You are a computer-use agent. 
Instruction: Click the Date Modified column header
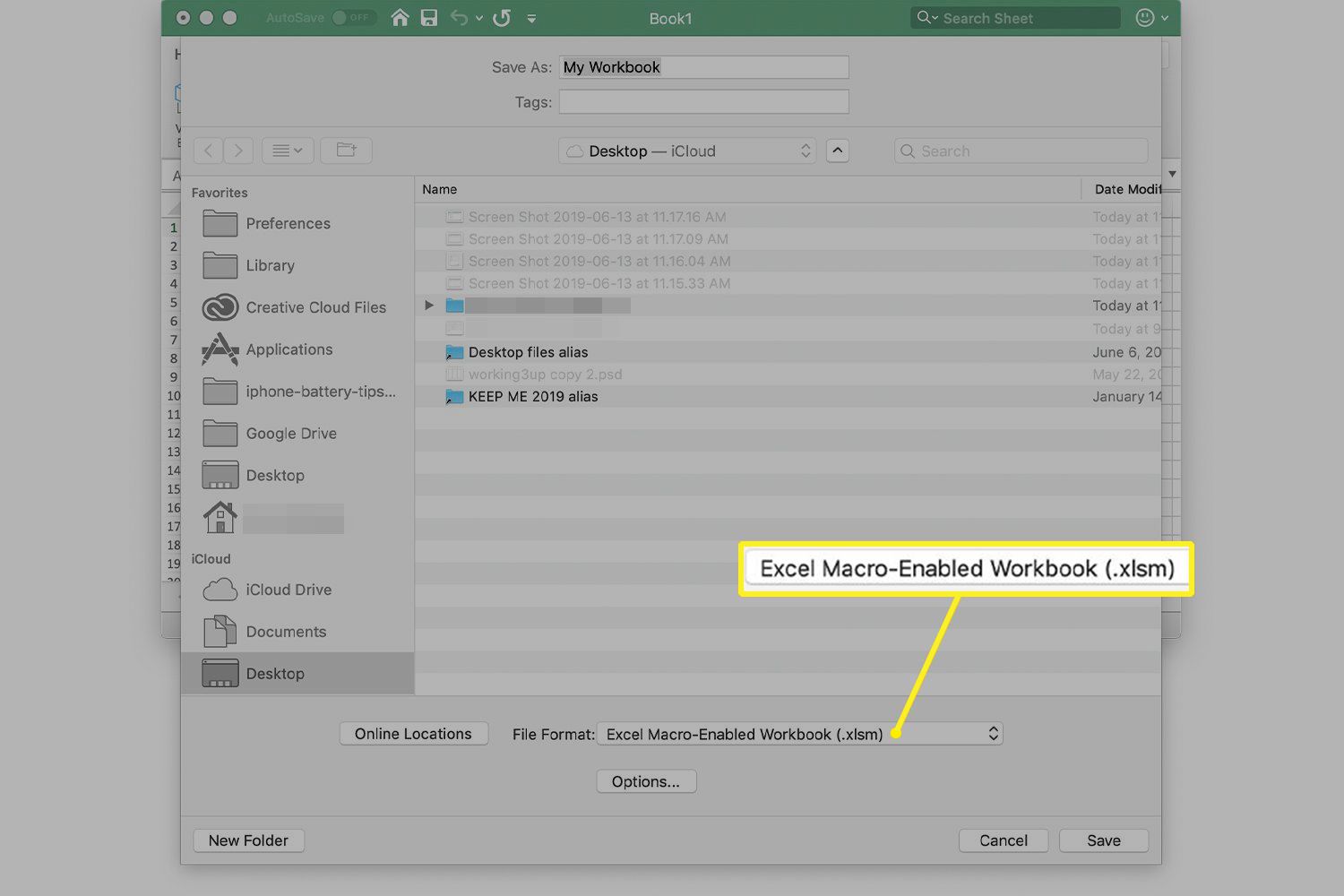pos(1122,190)
